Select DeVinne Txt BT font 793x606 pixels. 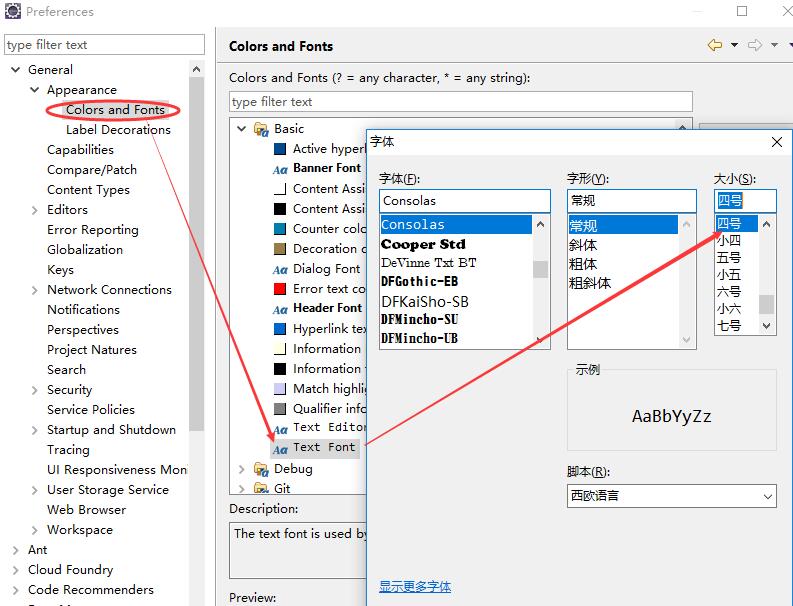(428, 263)
